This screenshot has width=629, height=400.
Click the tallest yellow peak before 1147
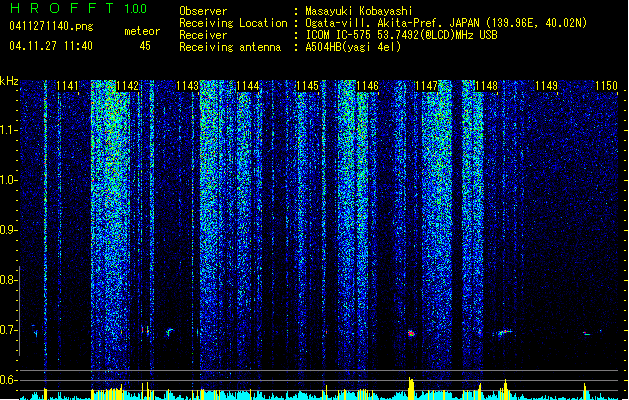coord(410,388)
